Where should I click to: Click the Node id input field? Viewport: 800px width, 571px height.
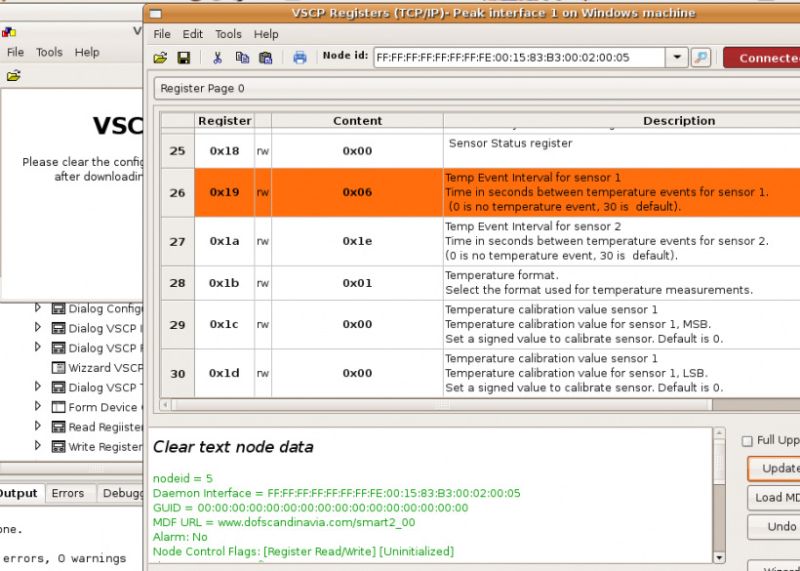point(519,58)
